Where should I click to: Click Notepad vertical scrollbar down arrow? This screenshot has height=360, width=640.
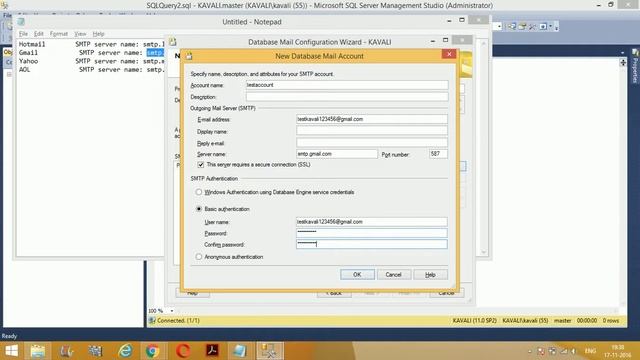[484, 252]
